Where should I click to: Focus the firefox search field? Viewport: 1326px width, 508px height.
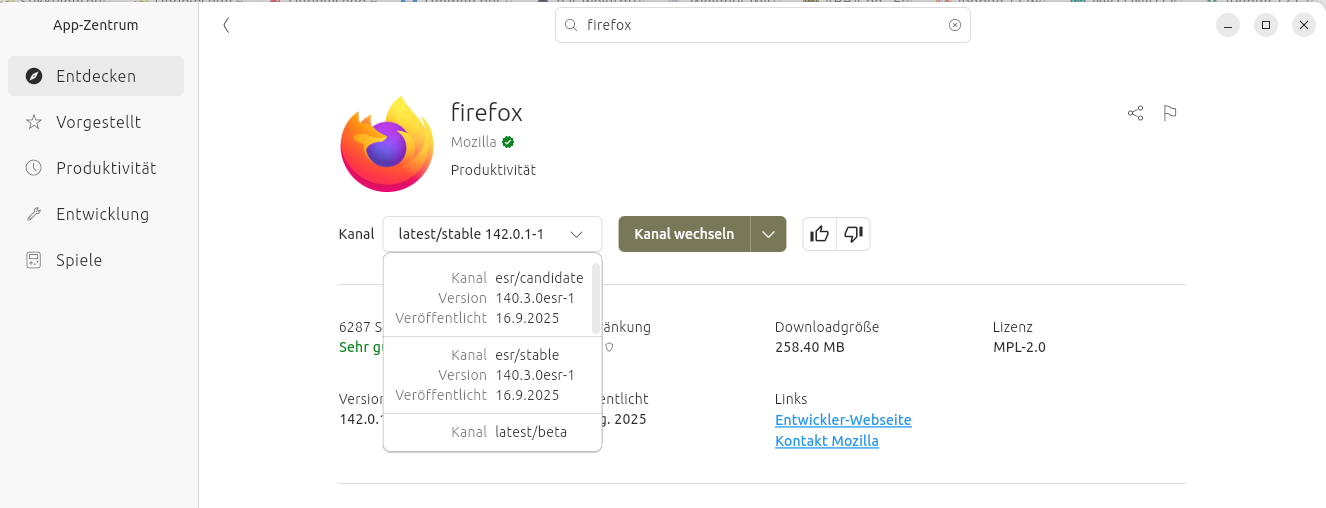(x=760, y=25)
